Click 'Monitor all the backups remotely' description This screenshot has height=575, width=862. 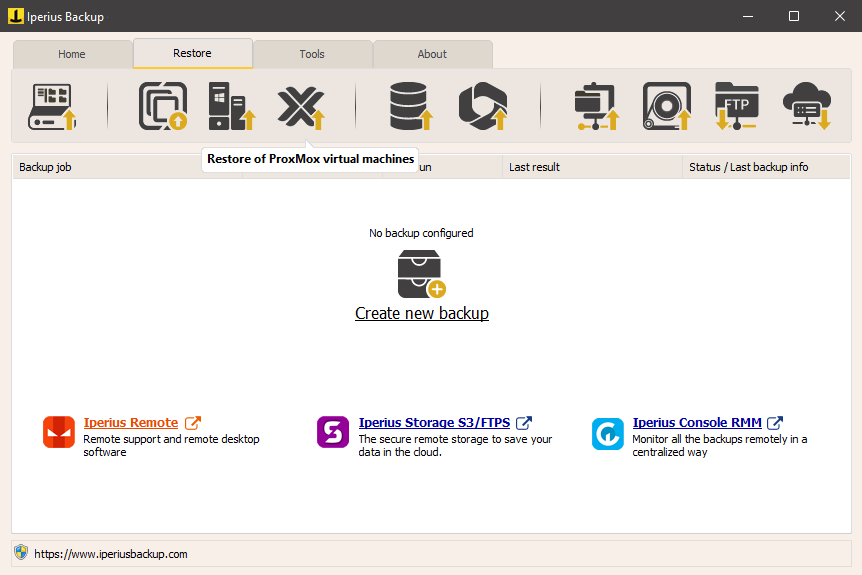(x=720, y=446)
